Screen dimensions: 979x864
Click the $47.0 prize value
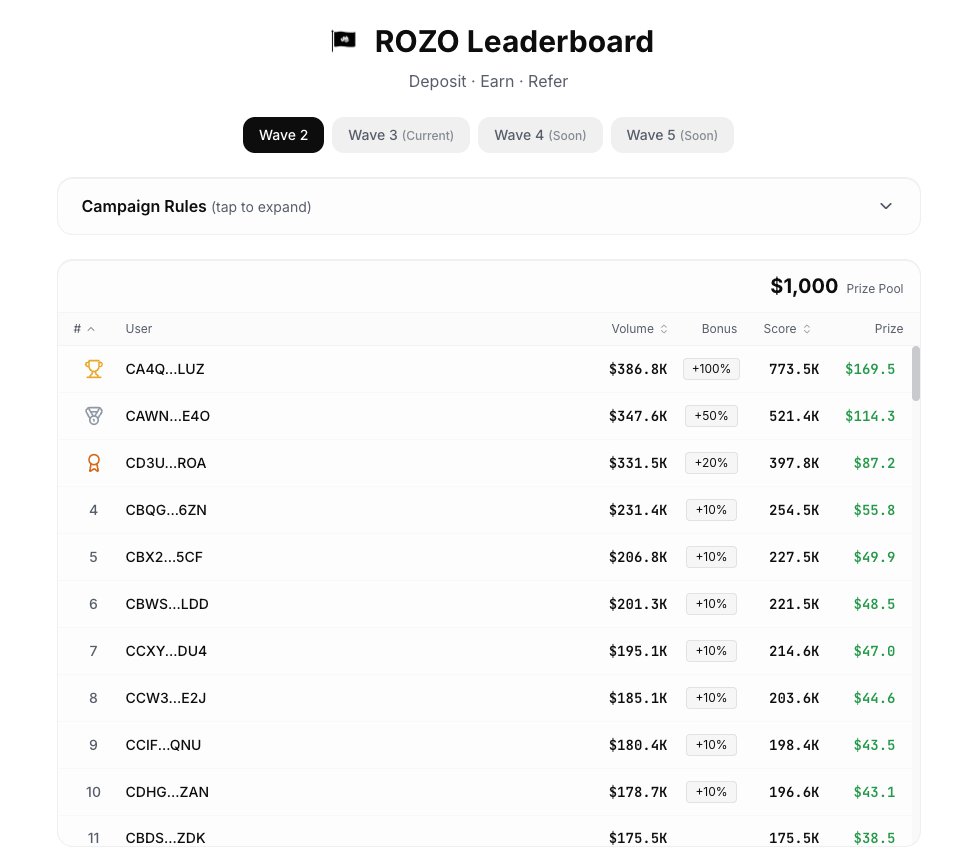coord(874,650)
